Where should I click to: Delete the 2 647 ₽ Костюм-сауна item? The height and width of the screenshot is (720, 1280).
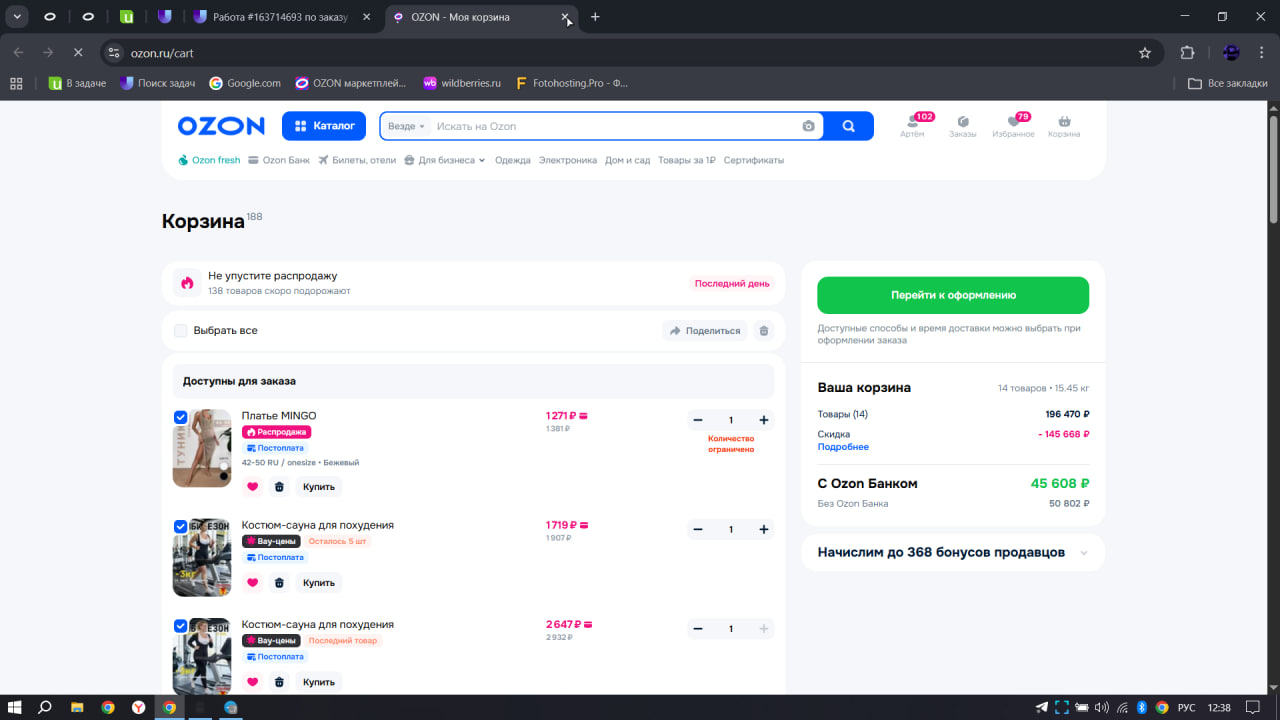pyautogui.click(x=279, y=682)
